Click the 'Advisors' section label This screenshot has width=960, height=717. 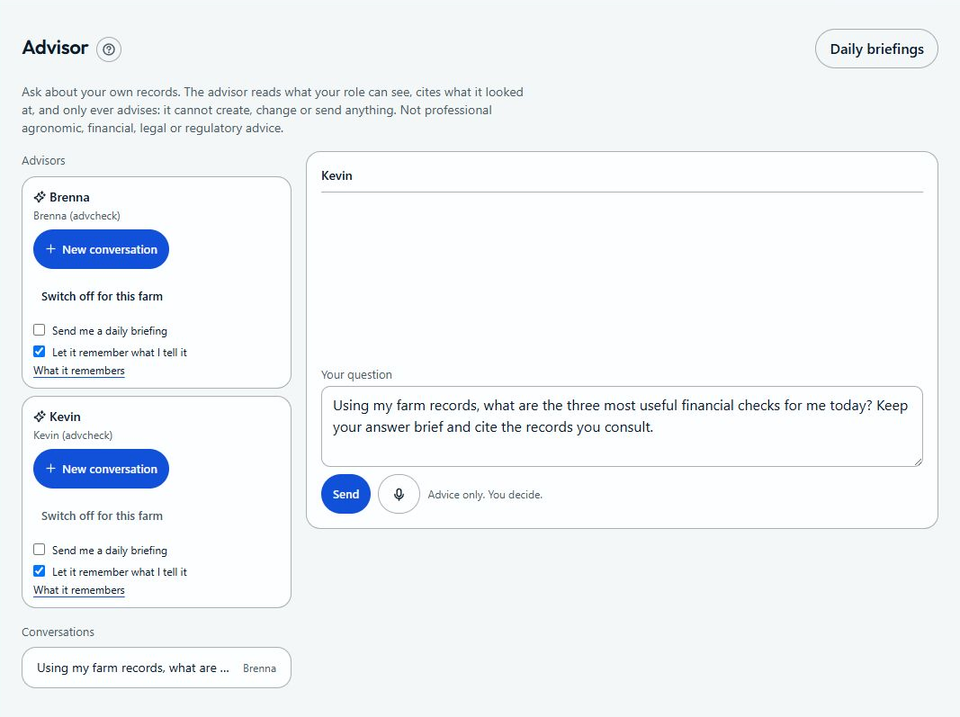(43, 160)
